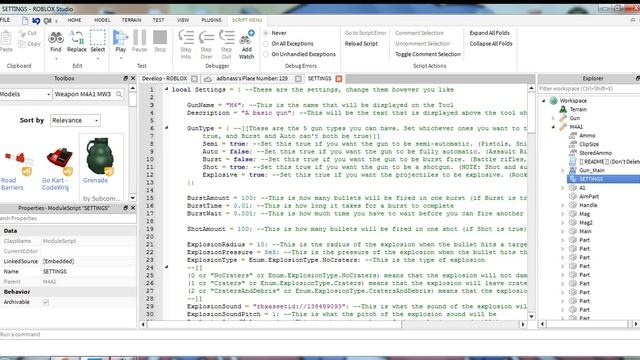Image resolution: width=640 pixels, height=360 pixels.
Task: Open the HOME ribbon tab
Action: click(x=74, y=20)
